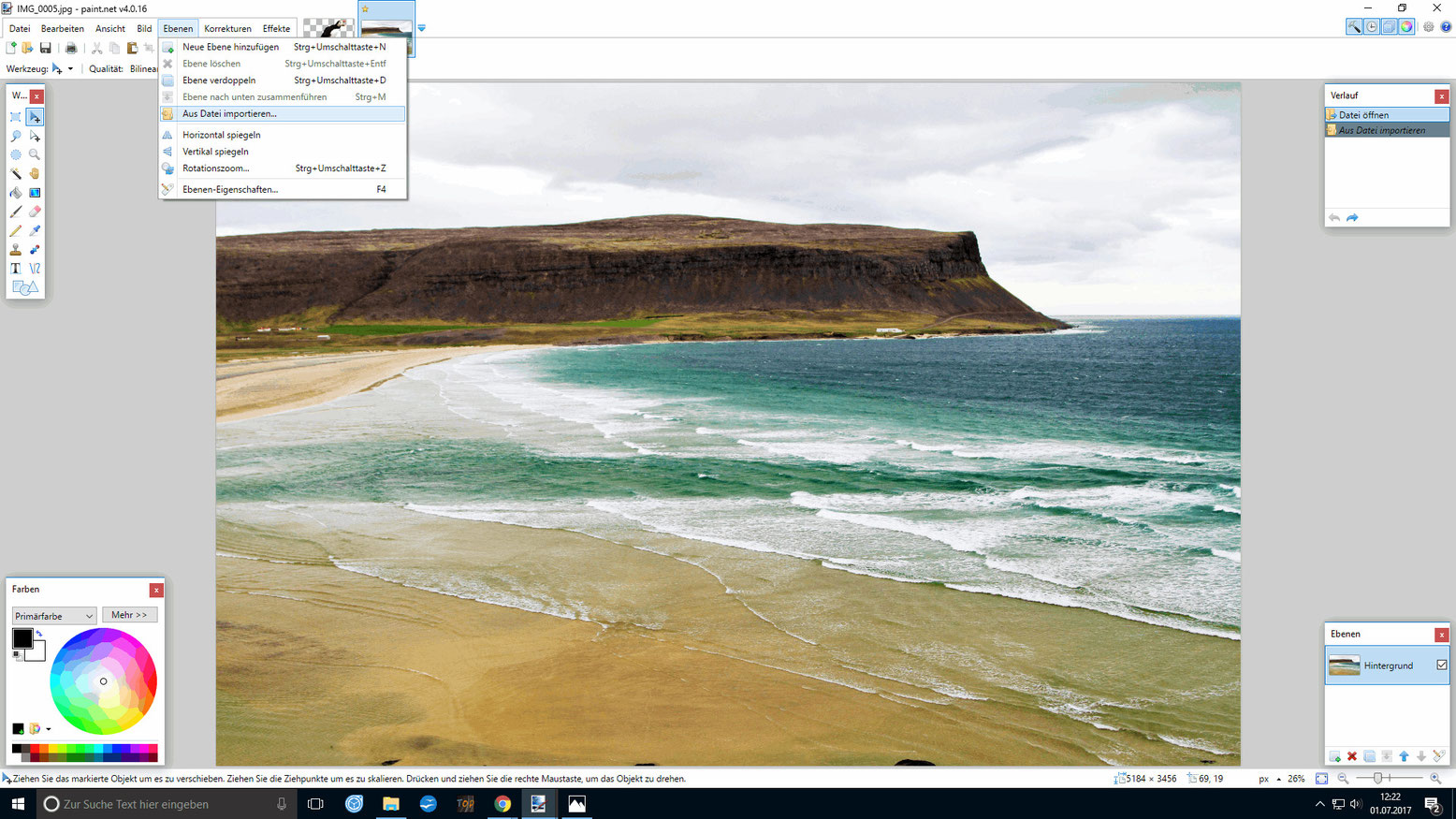This screenshot has height=819, width=1456.
Task: Choose the Text tool
Action: (16, 269)
